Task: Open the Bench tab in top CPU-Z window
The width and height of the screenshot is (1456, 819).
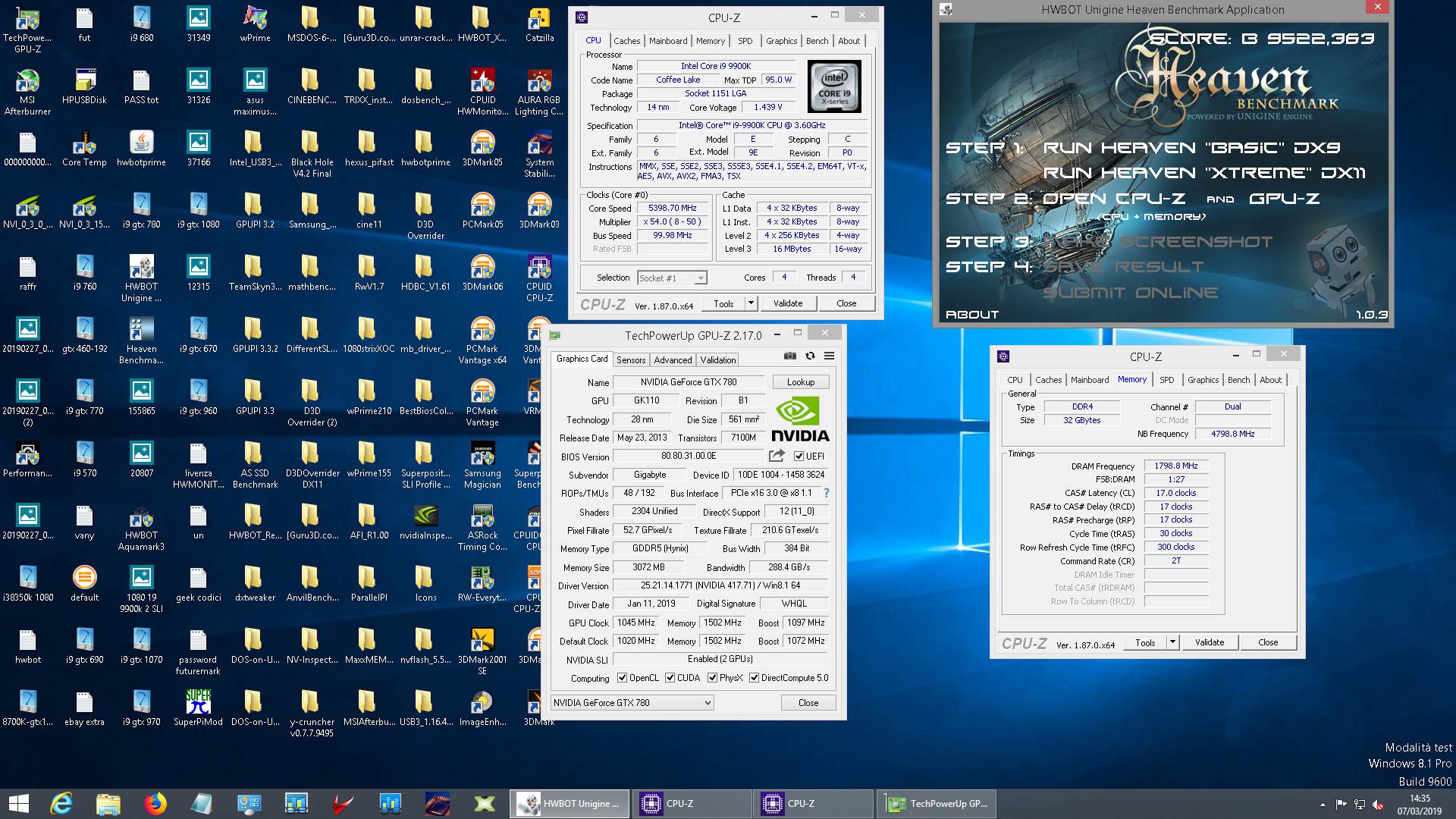Action: point(817,41)
